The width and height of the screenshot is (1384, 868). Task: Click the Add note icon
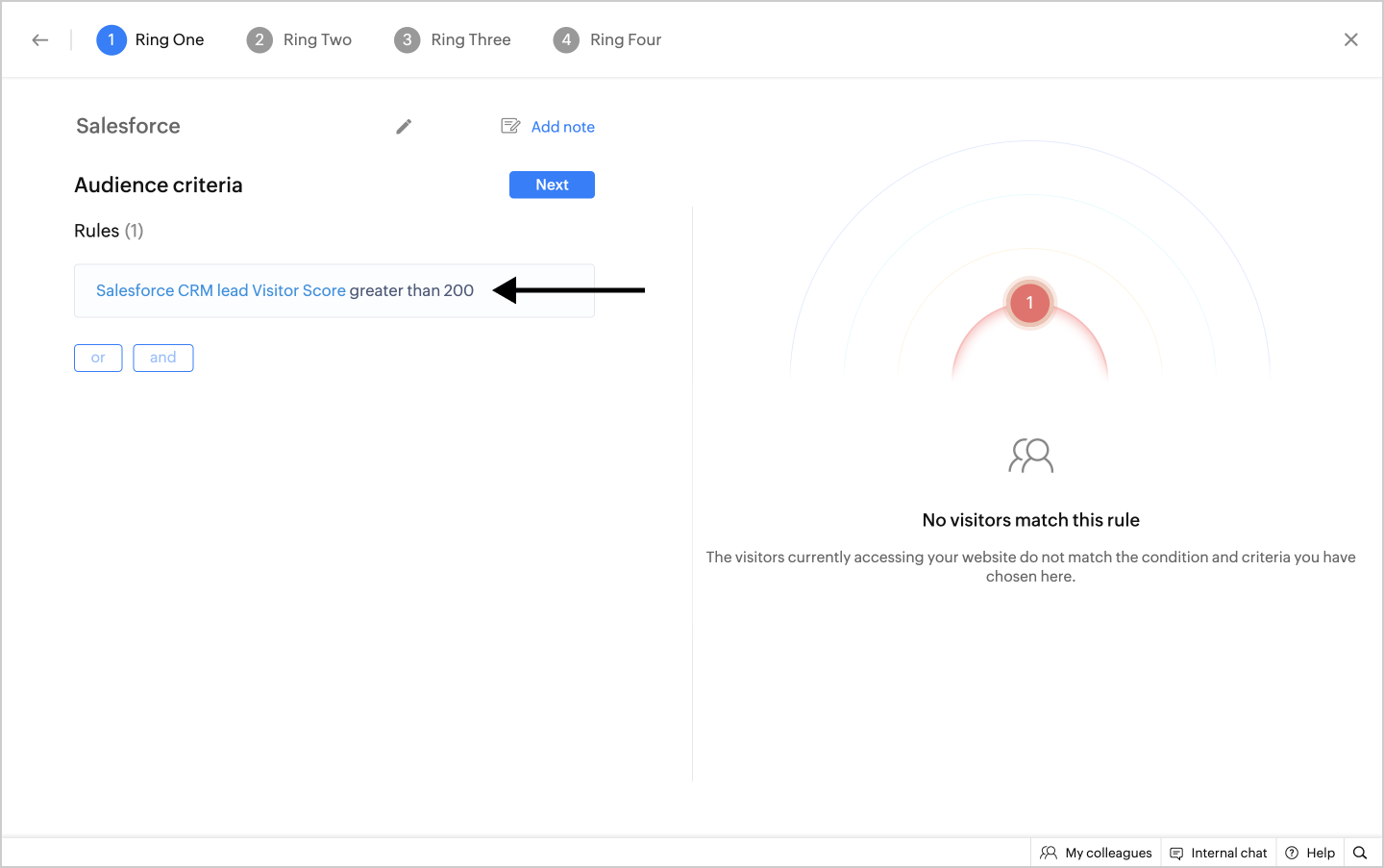click(510, 126)
